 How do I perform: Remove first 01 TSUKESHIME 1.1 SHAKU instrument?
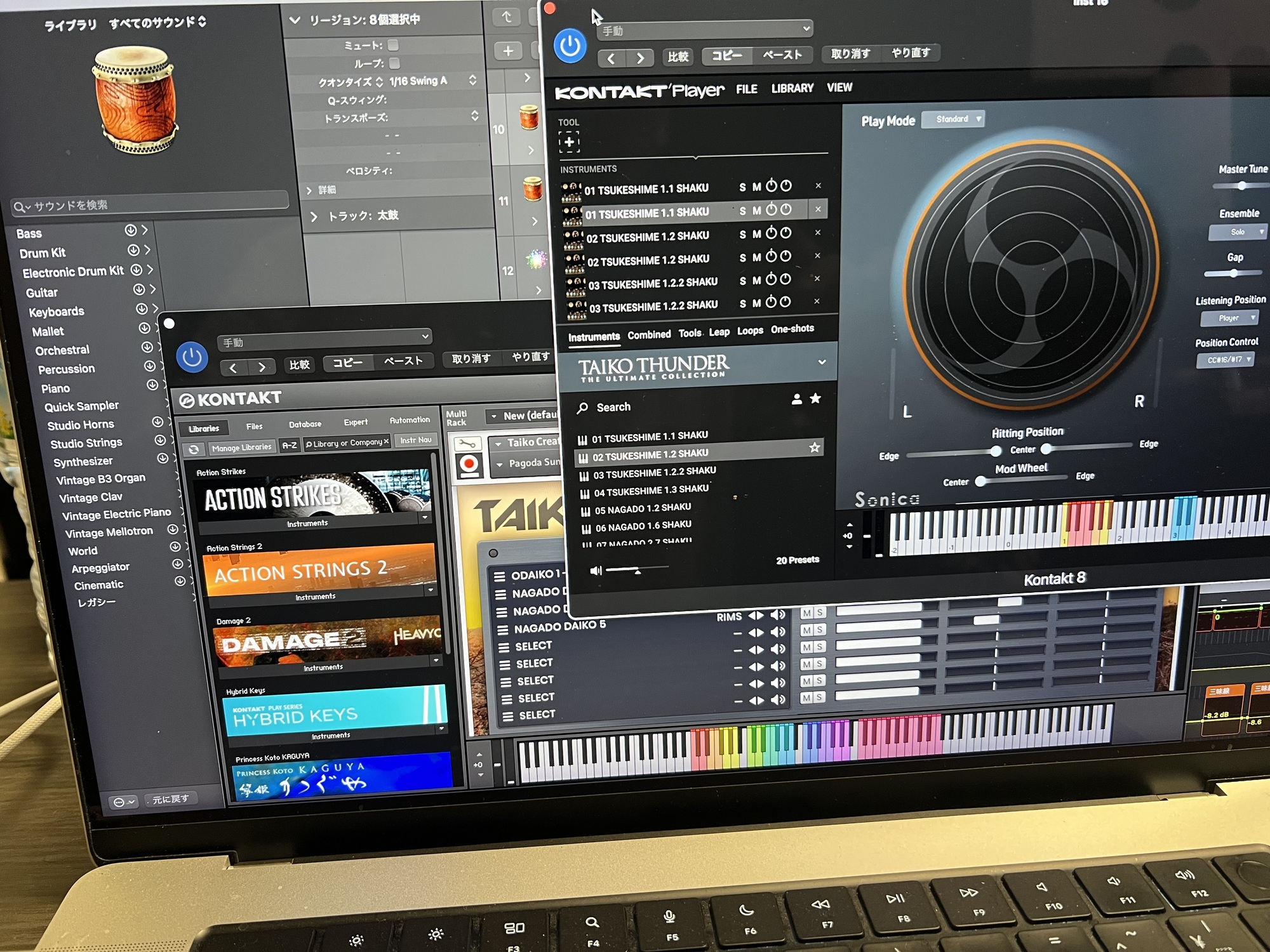(x=819, y=185)
